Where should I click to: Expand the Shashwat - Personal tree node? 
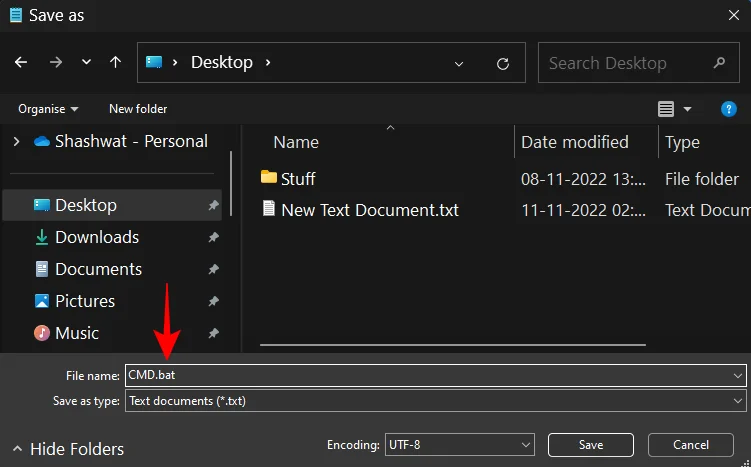pyautogui.click(x=16, y=141)
